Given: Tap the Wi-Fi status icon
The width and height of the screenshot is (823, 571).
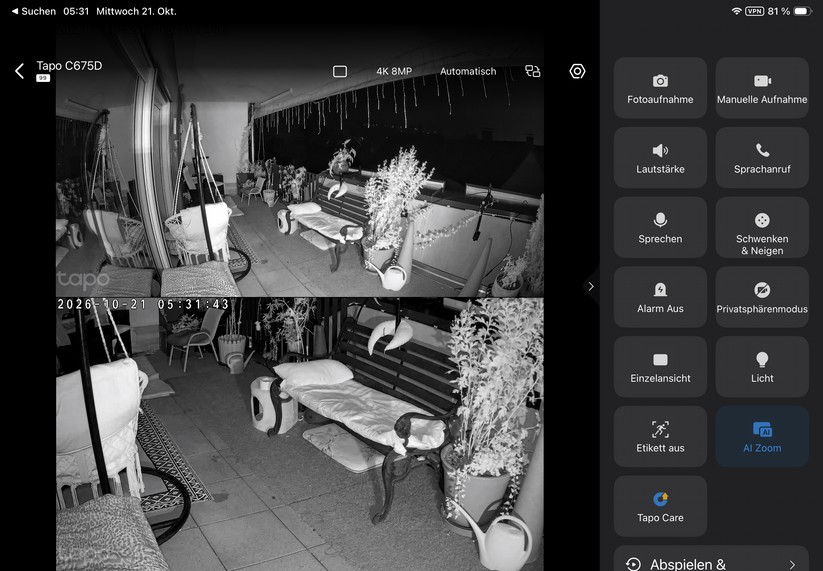Looking at the screenshot, I should click(x=736, y=11).
